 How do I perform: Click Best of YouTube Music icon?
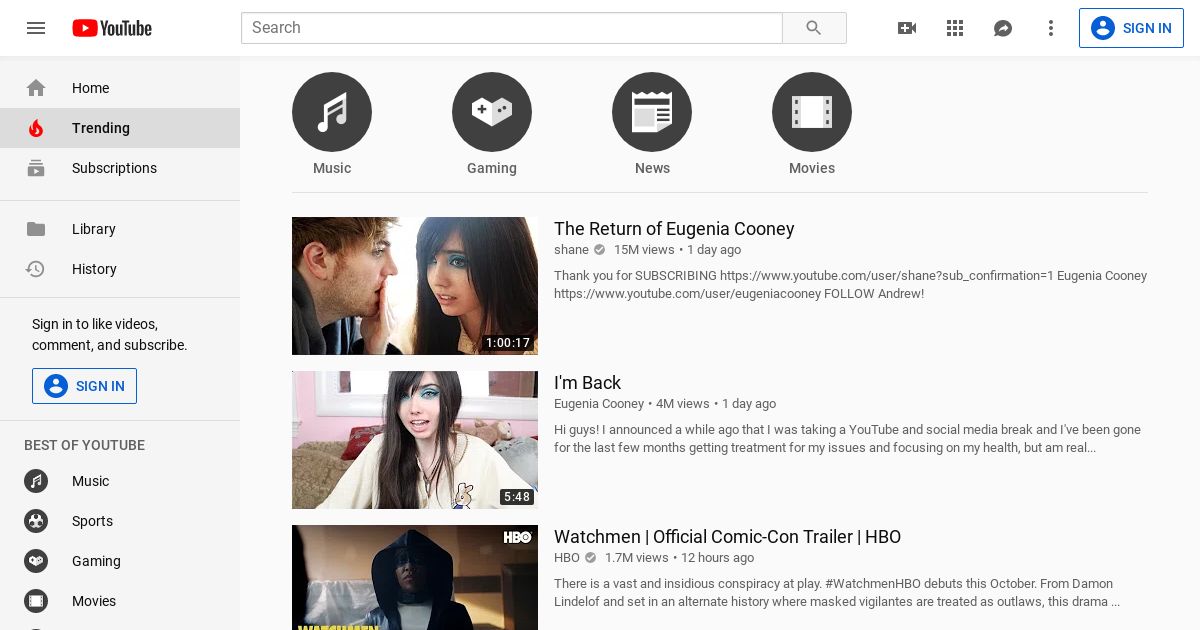tap(36, 481)
